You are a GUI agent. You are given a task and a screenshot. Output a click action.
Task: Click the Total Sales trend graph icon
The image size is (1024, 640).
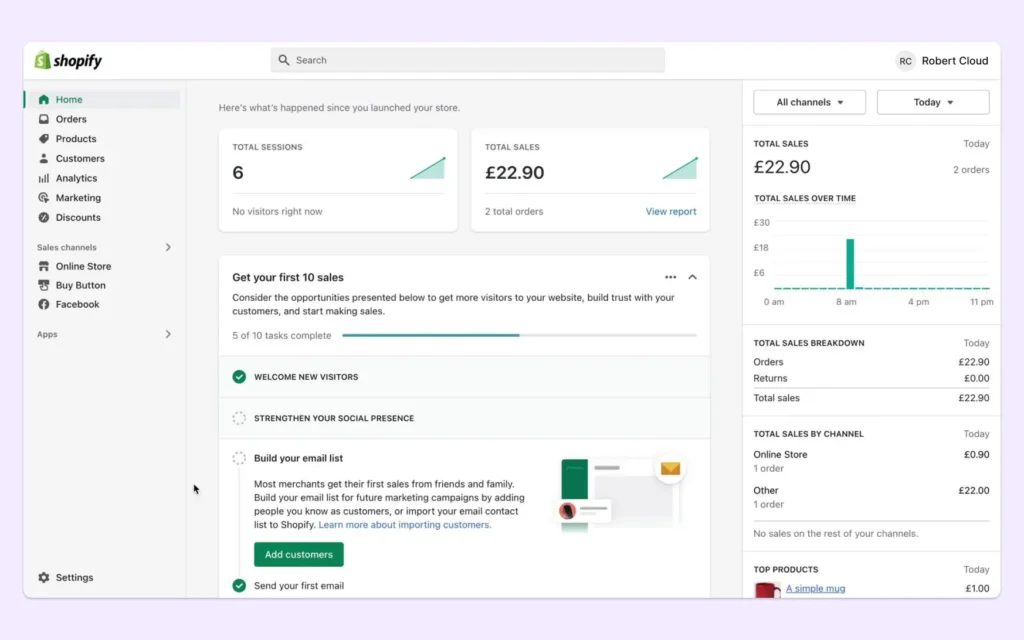pyautogui.click(x=680, y=168)
